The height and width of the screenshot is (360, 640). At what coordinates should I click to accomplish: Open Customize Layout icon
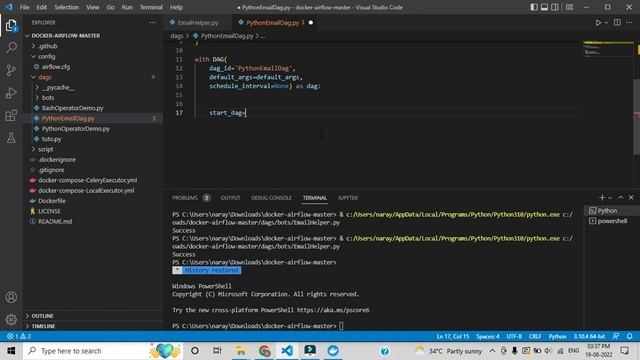[x=569, y=7]
